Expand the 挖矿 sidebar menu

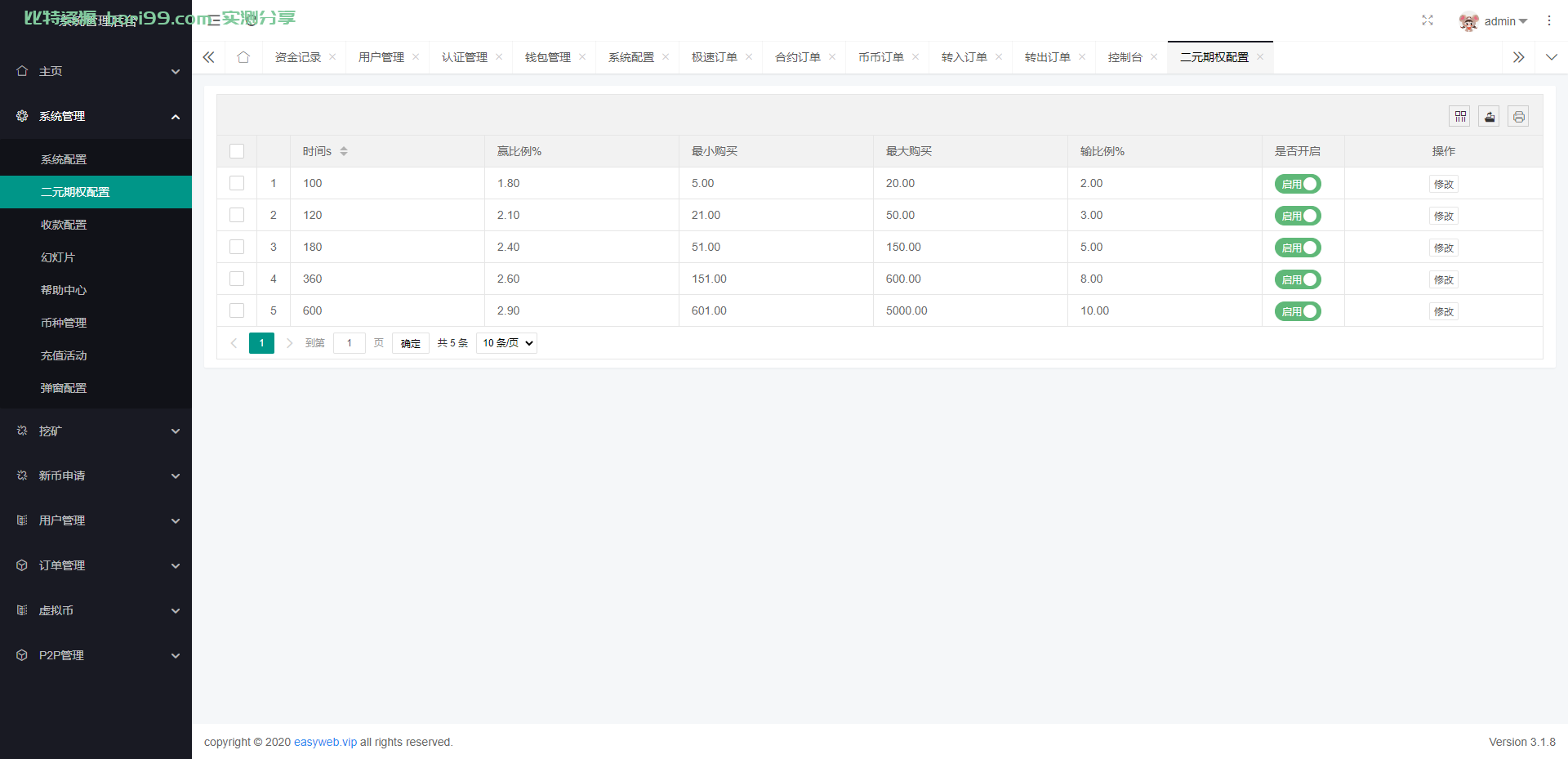click(x=96, y=431)
